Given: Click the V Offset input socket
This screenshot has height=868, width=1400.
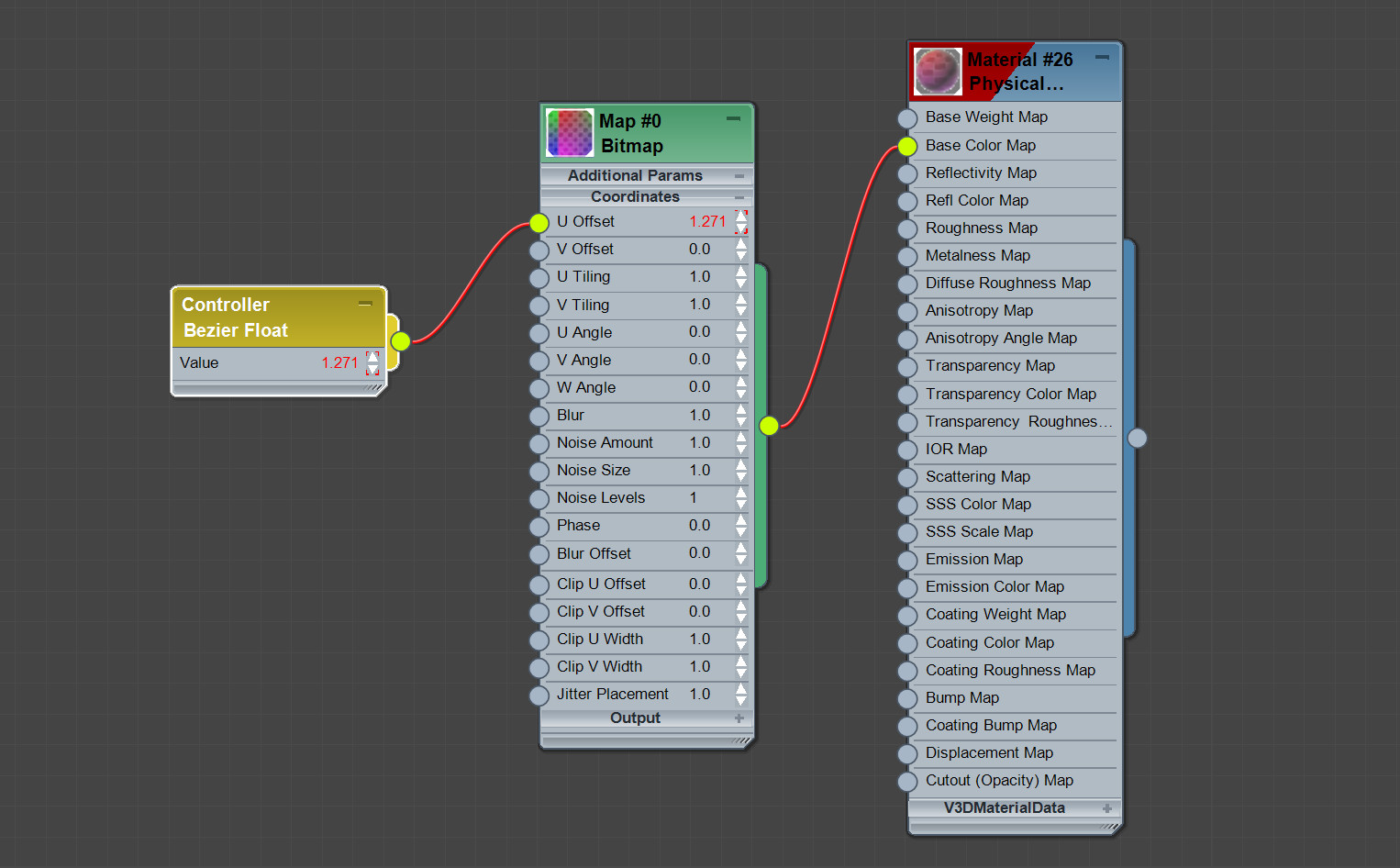Looking at the screenshot, I should click(x=539, y=250).
